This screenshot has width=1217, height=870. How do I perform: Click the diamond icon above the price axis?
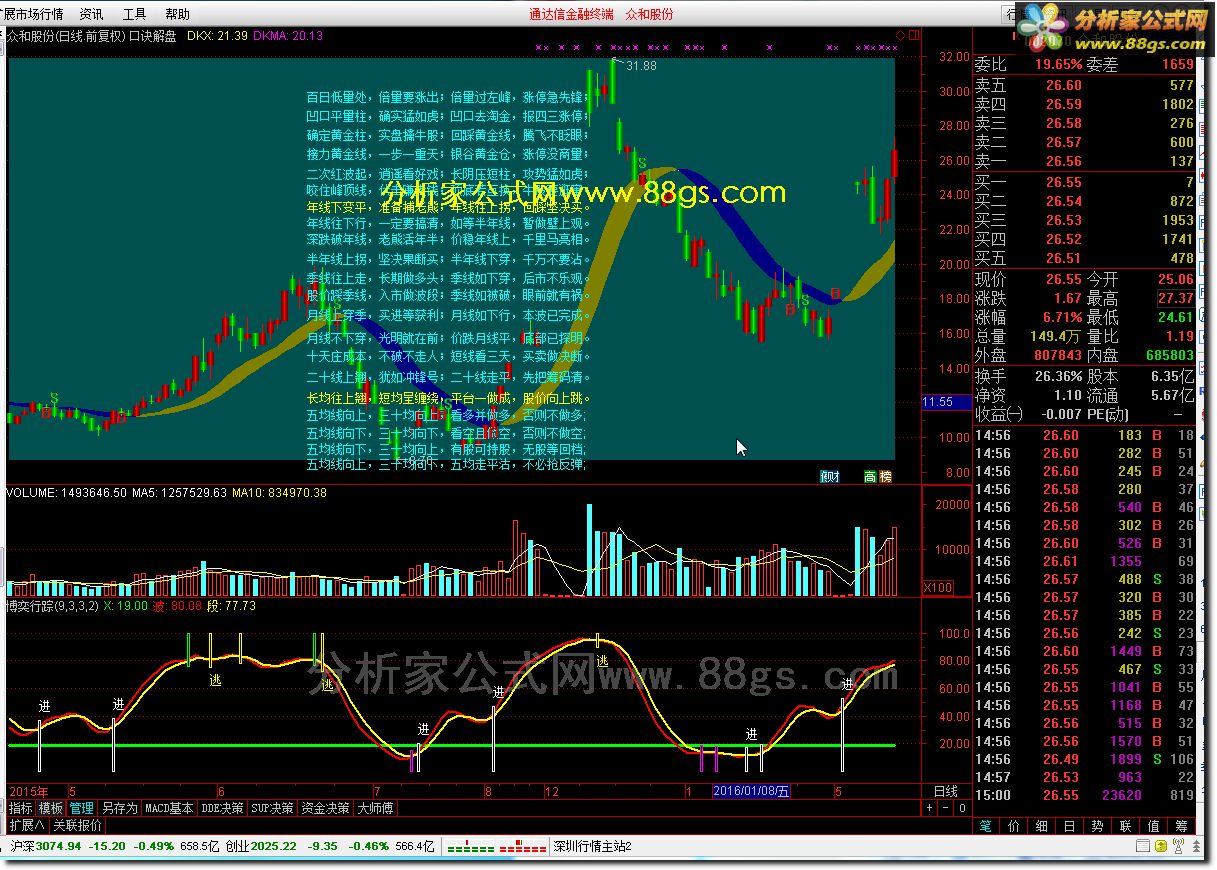click(900, 35)
